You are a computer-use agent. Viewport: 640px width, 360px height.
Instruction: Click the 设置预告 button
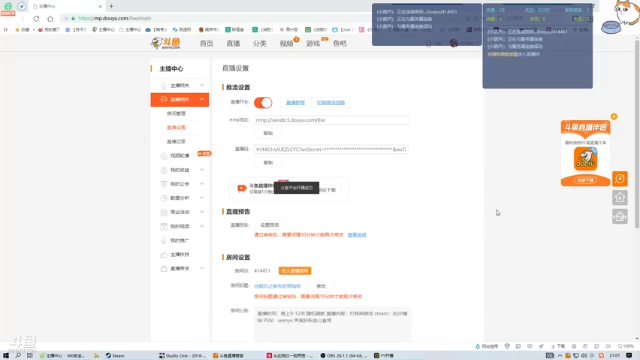270,225
